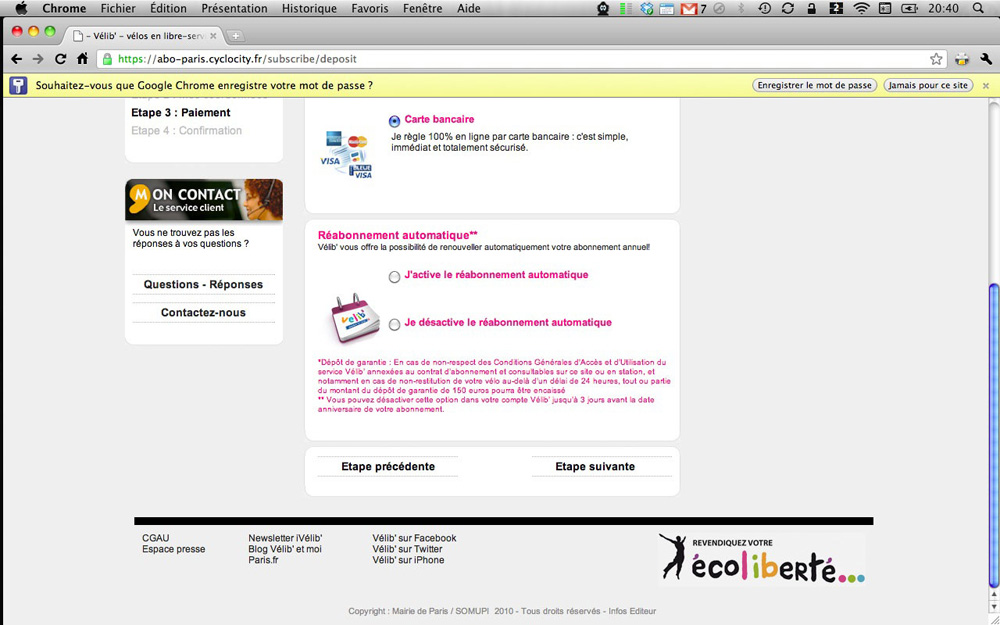Viewport: 1000px width, 625px height.
Task: Close the Vélib' browser tab
Action: click(x=213, y=35)
